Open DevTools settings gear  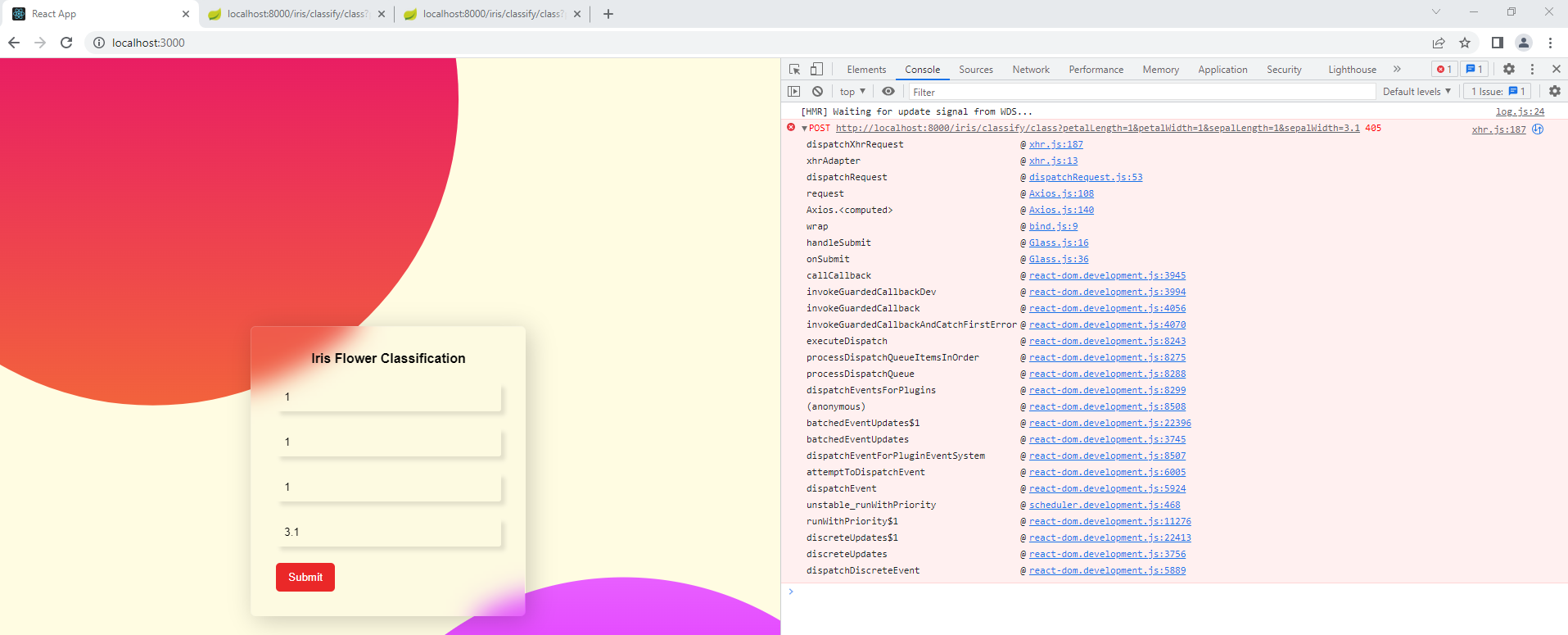[1509, 70]
